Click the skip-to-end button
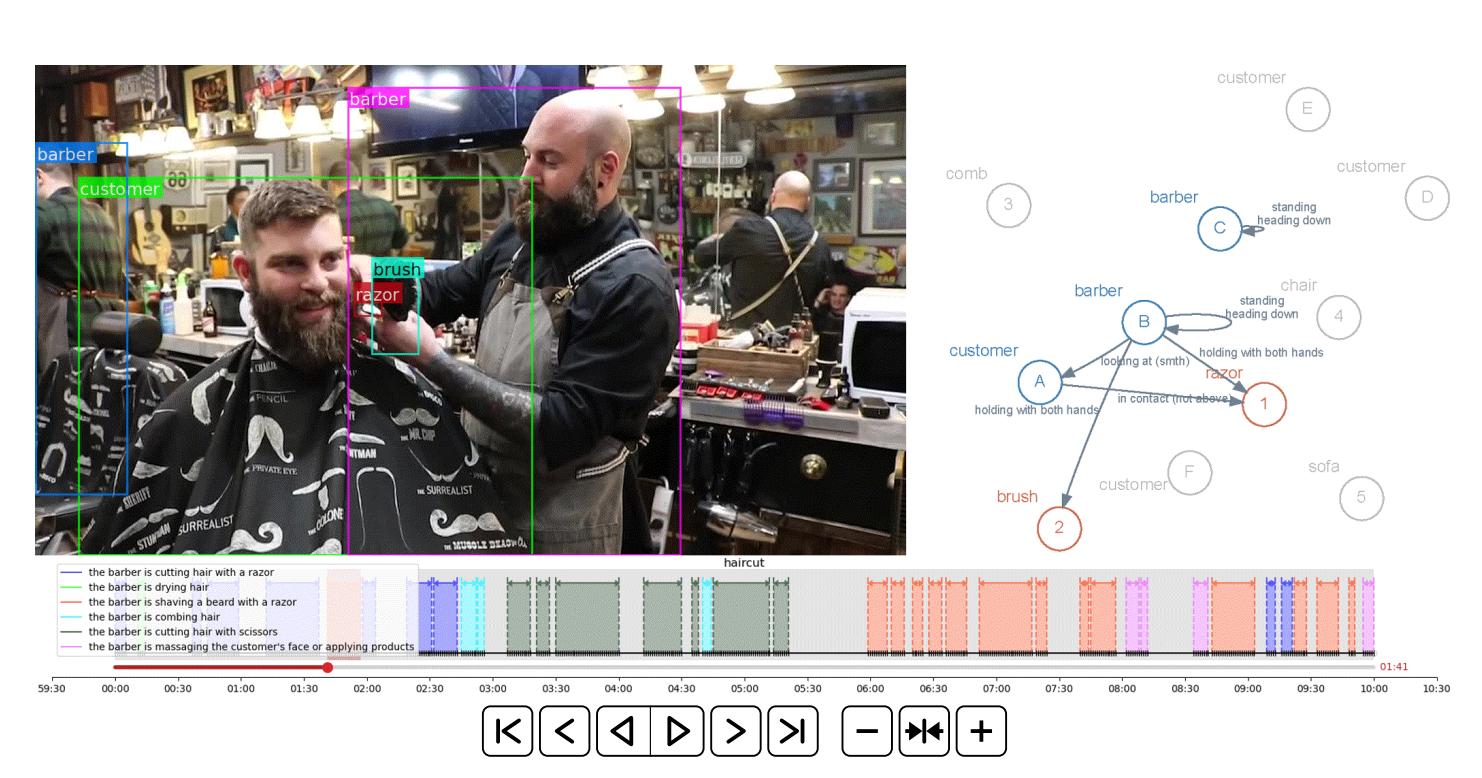 793,731
